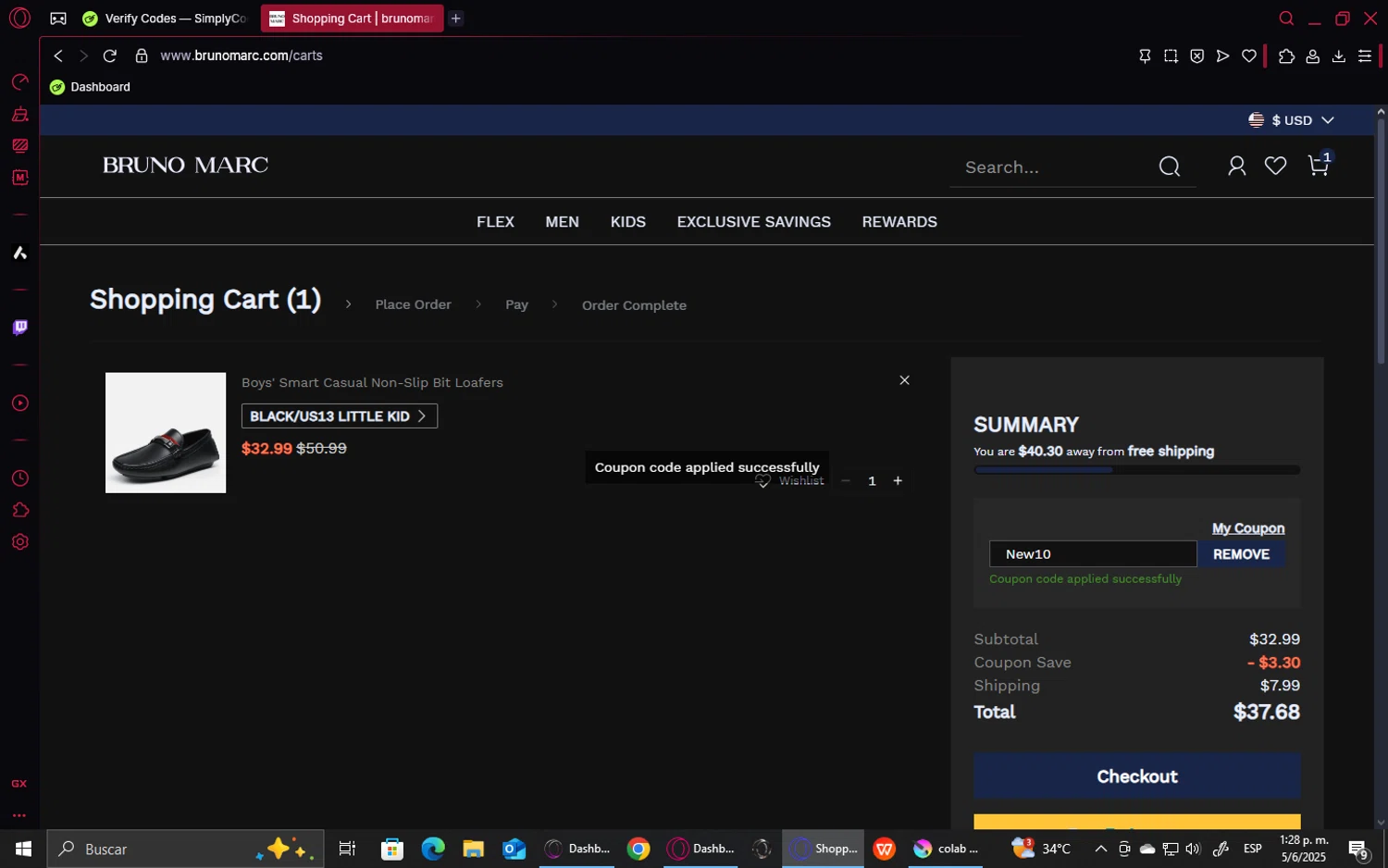Viewport: 1388px width, 868px height.
Task: Open FLEX menu
Action: (495, 222)
